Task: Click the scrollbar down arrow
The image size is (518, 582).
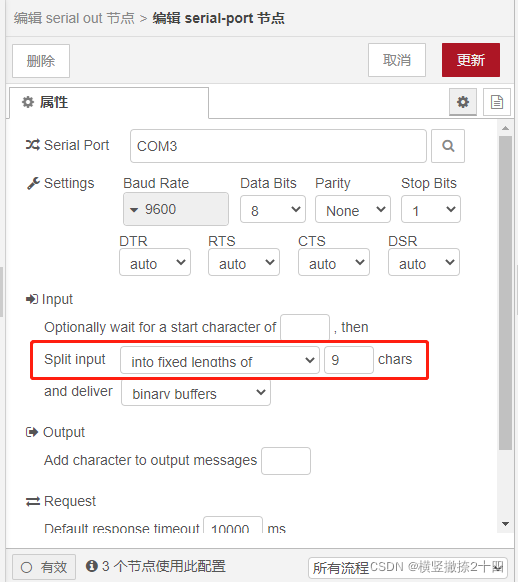Action: pyautogui.click(x=505, y=524)
